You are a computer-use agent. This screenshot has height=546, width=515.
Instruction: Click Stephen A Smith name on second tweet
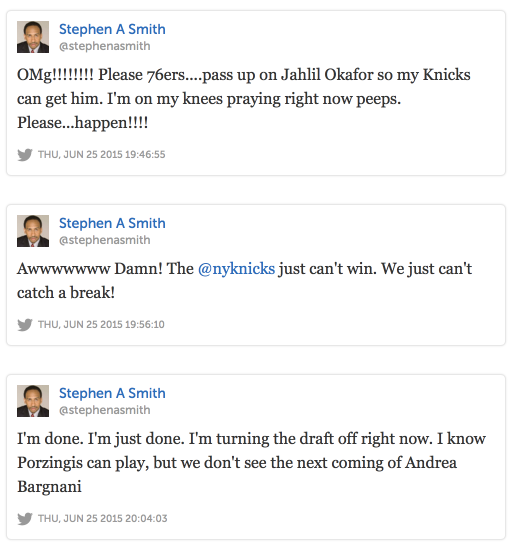pos(112,223)
